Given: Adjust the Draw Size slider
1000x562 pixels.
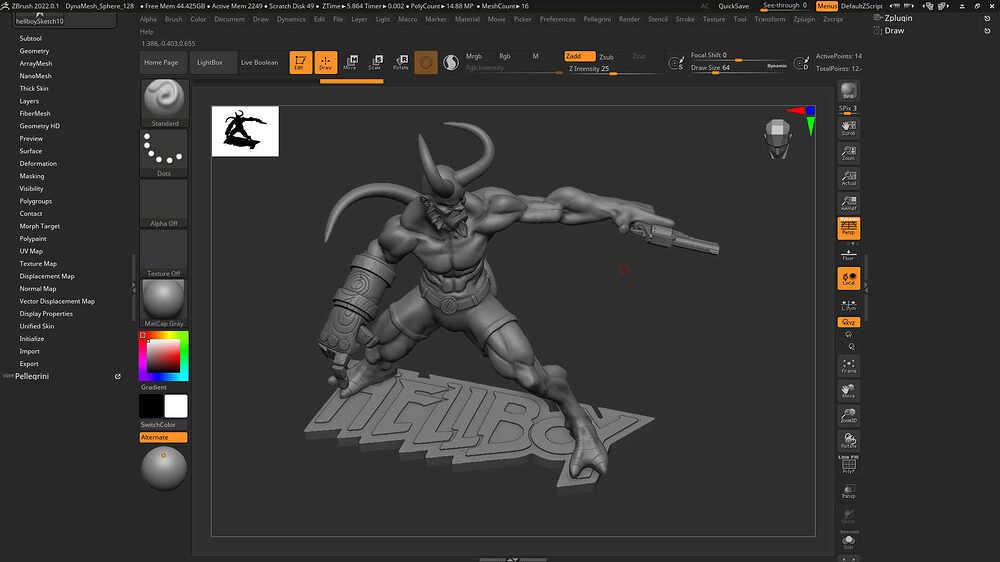Looking at the screenshot, I should [739, 68].
